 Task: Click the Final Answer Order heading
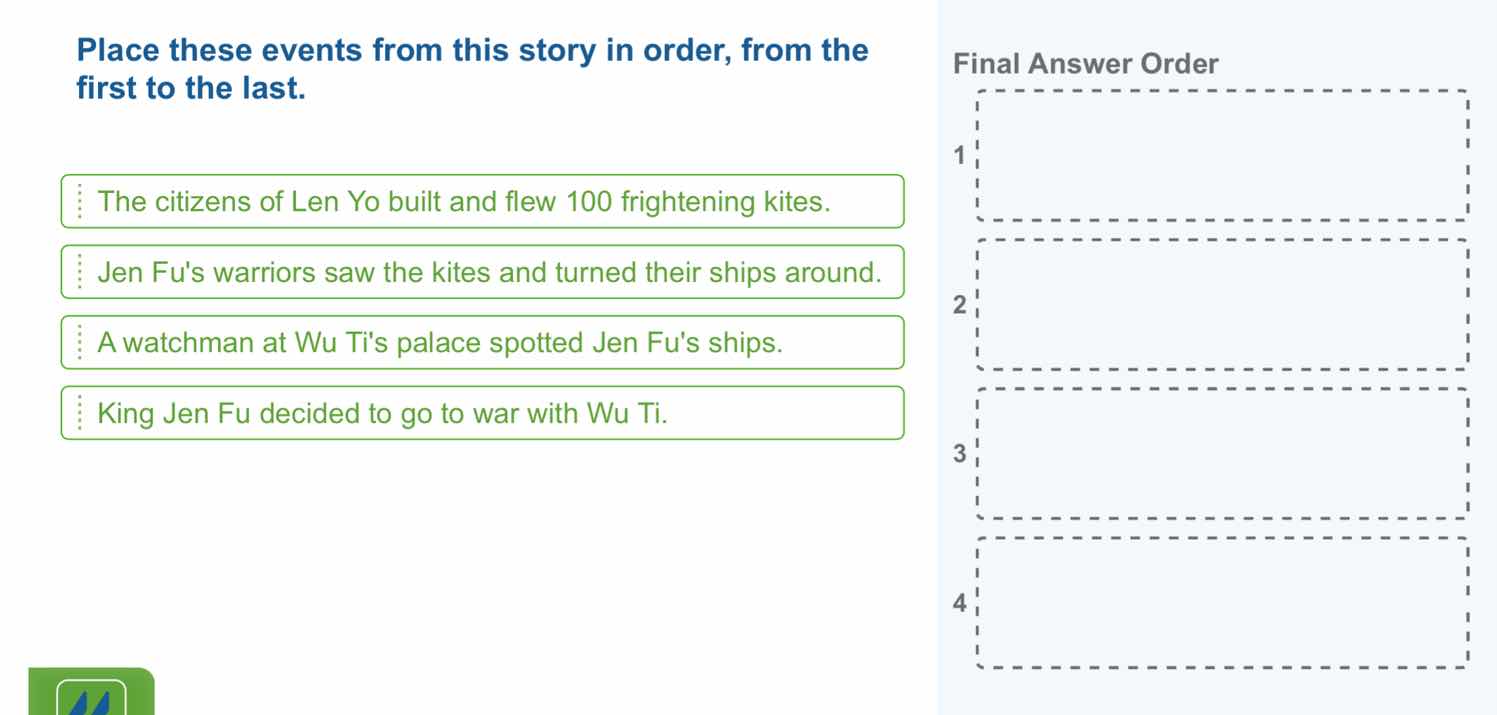click(x=1087, y=63)
